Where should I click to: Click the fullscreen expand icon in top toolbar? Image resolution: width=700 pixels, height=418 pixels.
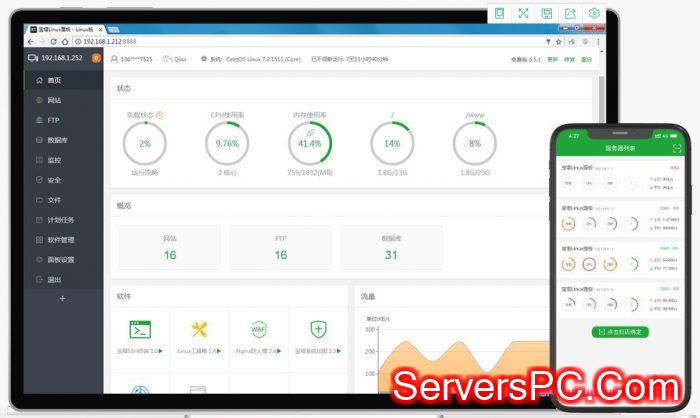(522, 13)
